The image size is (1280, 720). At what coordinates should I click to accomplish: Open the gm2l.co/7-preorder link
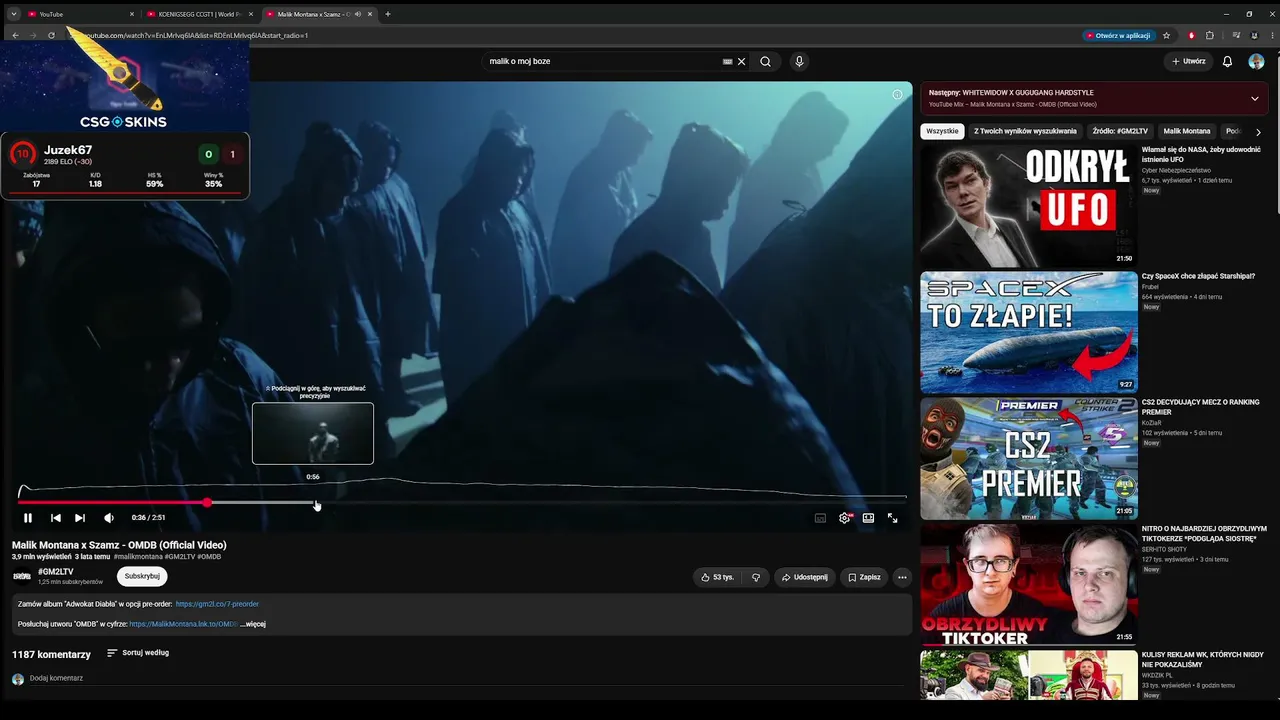click(x=217, y=604)
